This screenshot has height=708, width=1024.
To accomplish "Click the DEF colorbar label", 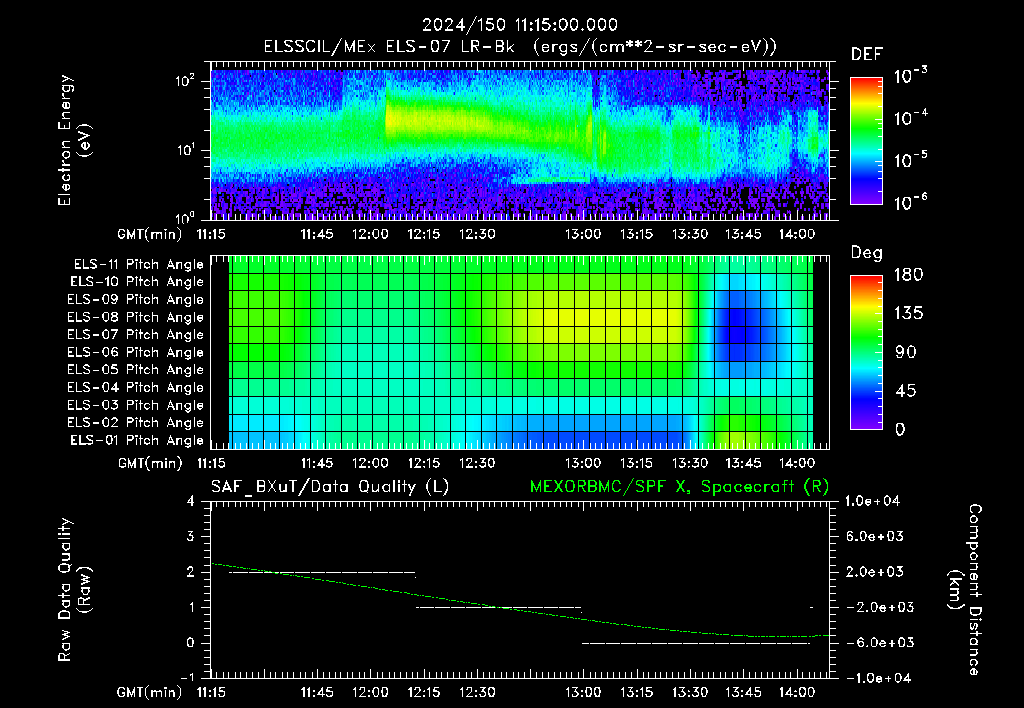I will click(x=867, y=54).
